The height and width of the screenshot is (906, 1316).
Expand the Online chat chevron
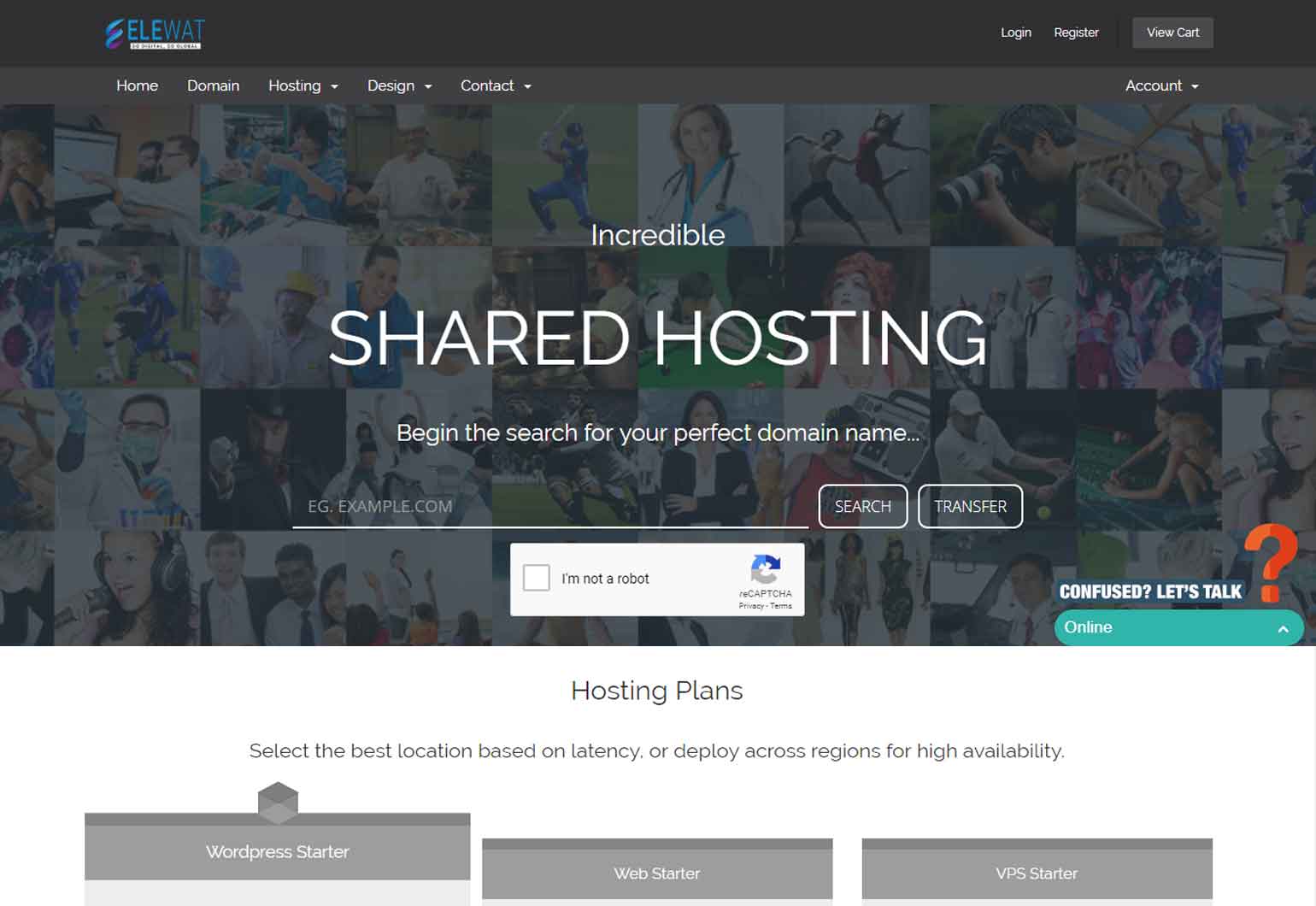coord(1283,628)
